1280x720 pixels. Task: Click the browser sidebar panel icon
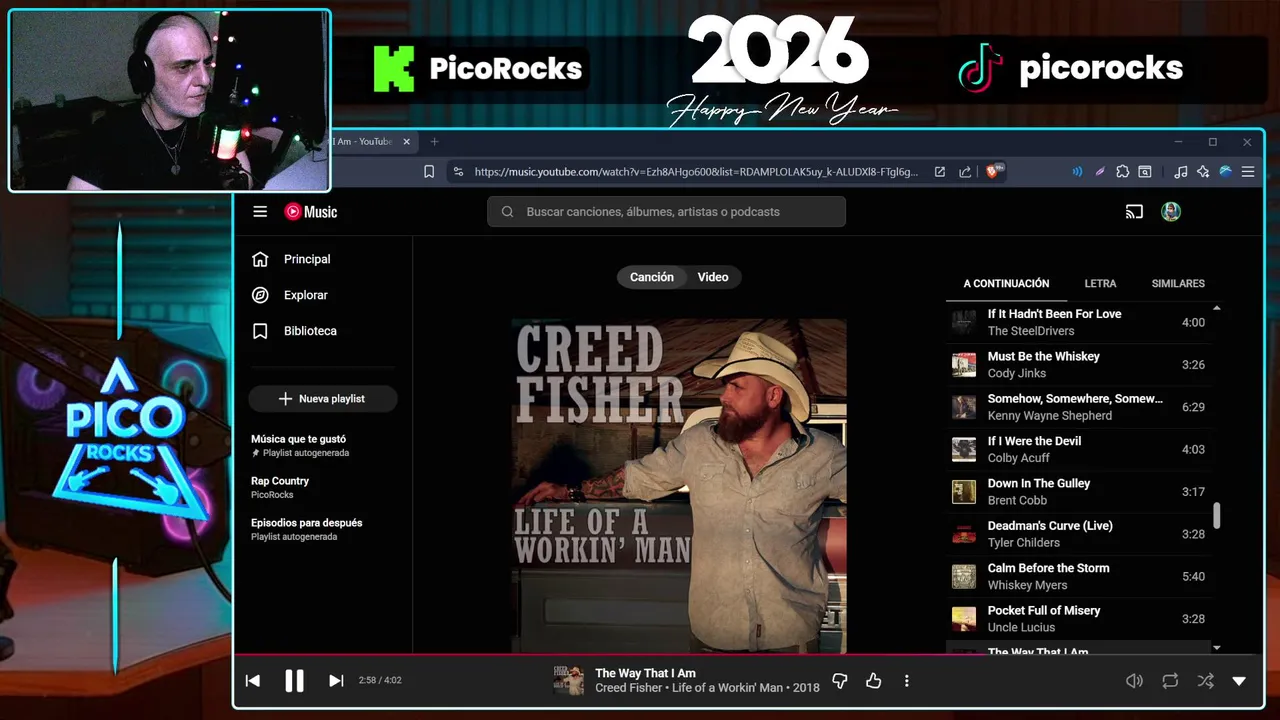coord(1144,172)
